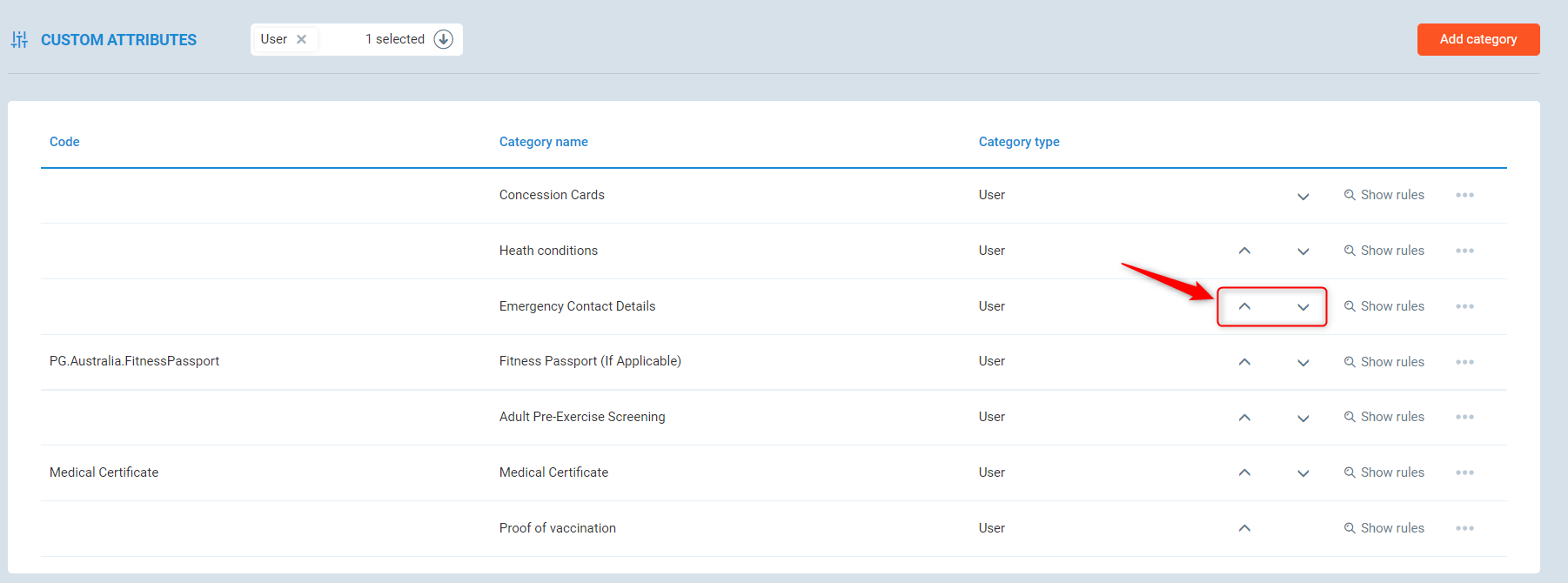Screen dimensions: 1568x583
Task: Open more options for Medical Certificate
Action: [x=1464, y=472]
